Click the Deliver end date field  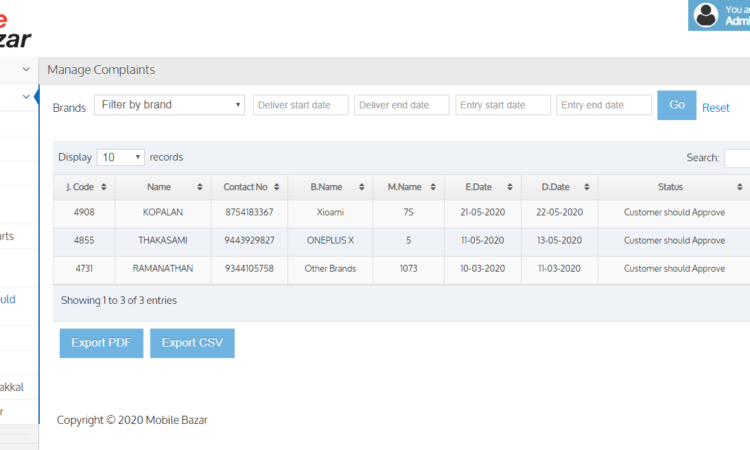(401, 105)
